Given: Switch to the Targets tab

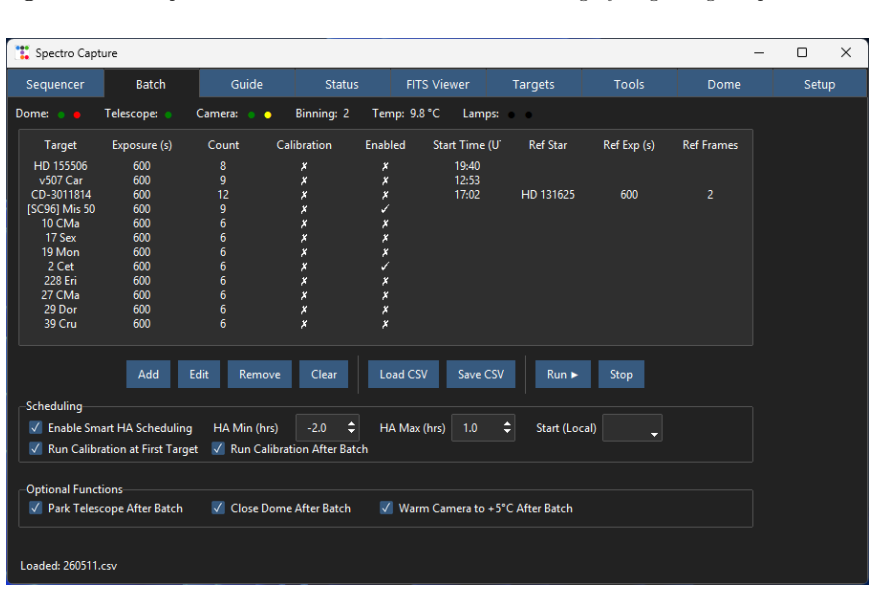Looking at the screenshot, I should pyautogui.click(x=533, y=84).
